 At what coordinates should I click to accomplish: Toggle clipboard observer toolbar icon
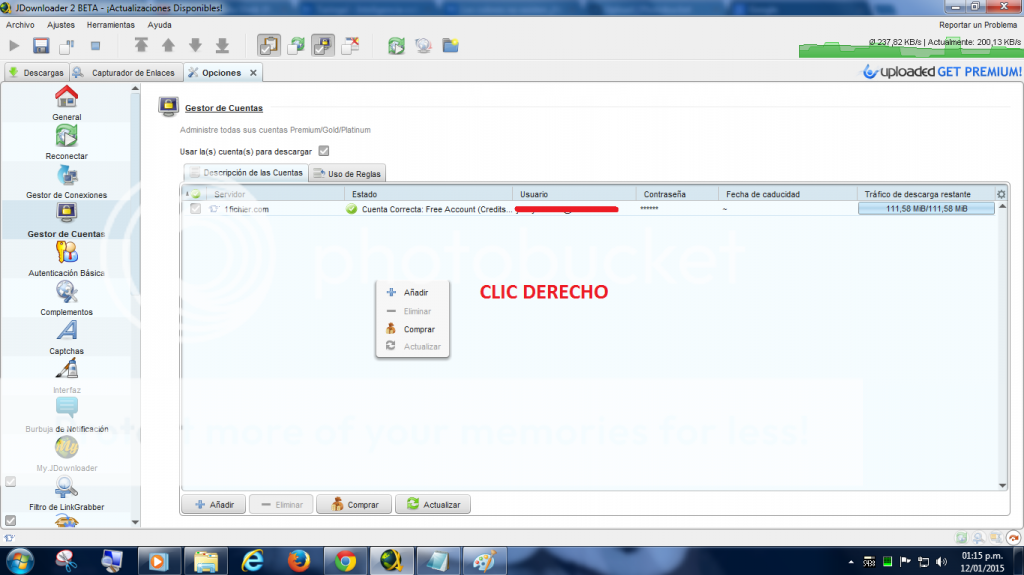tap(269, 46)
